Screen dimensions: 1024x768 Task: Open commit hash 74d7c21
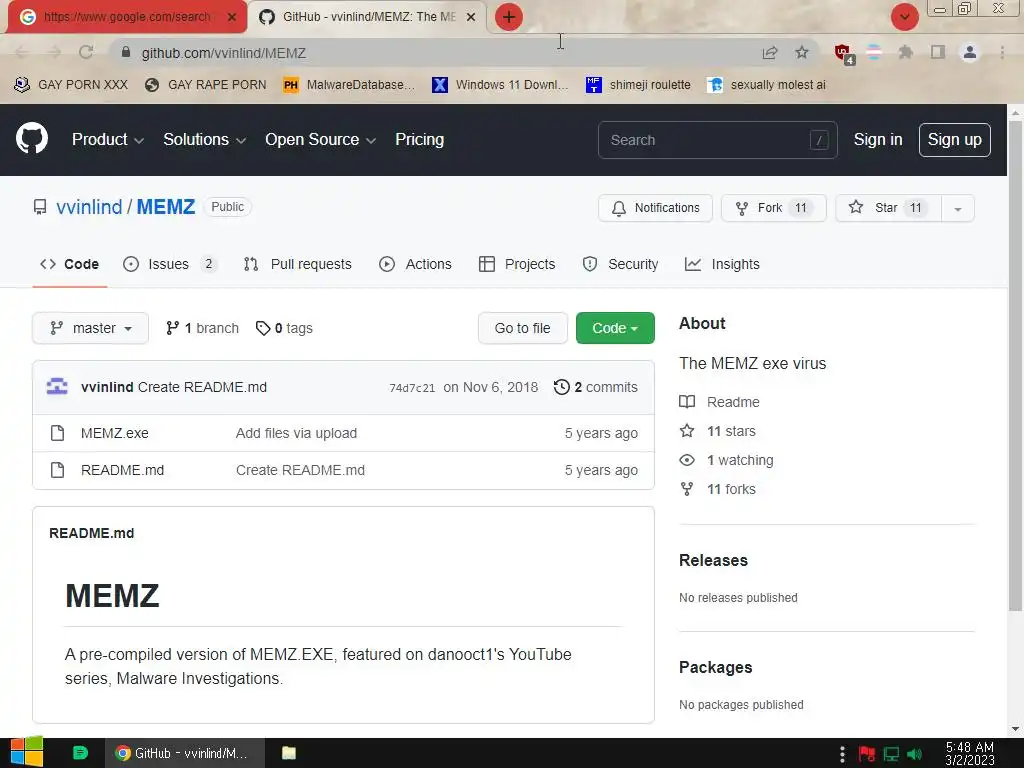[412, 388]
